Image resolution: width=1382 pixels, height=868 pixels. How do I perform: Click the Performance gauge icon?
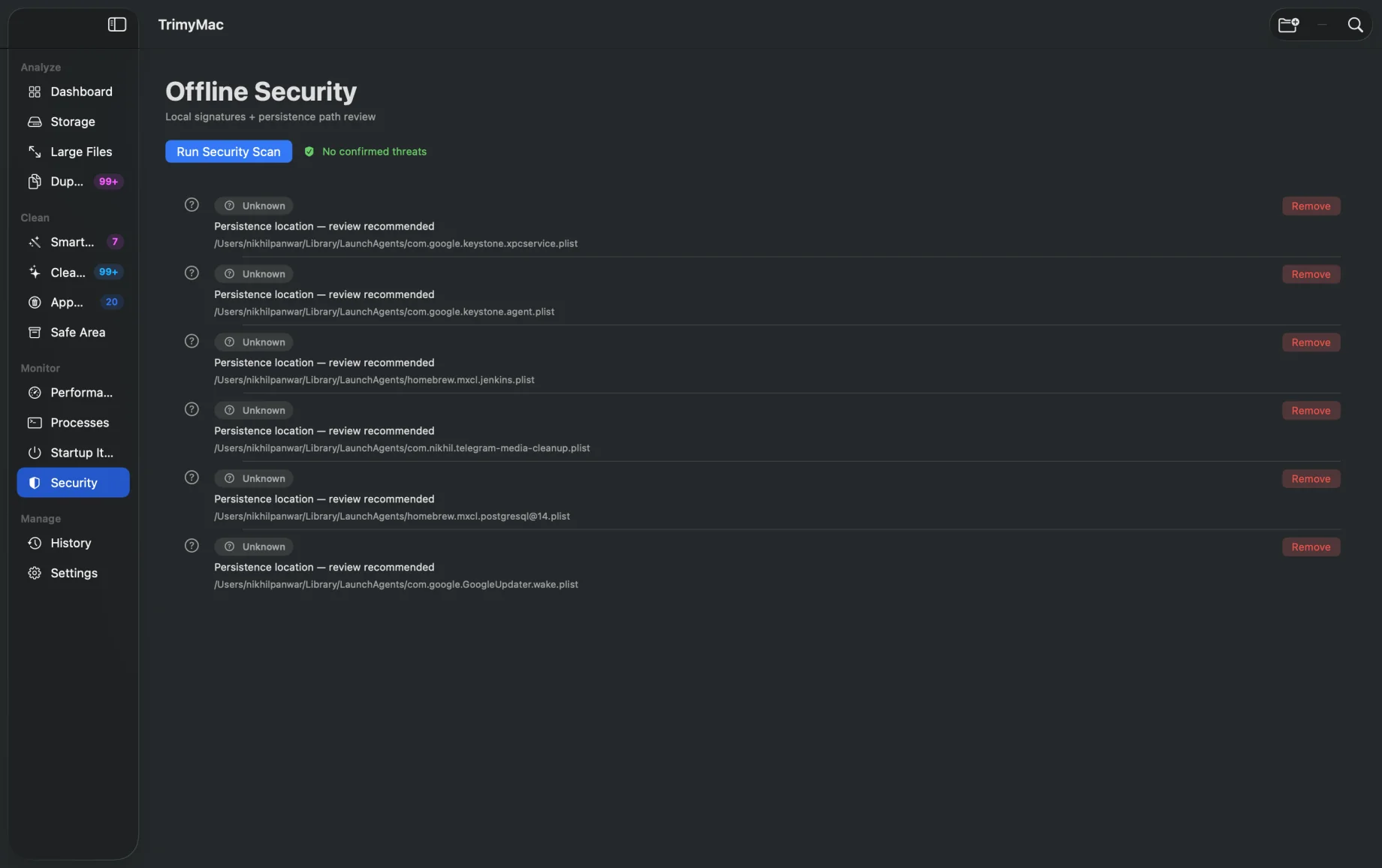[x=35, y=393]
